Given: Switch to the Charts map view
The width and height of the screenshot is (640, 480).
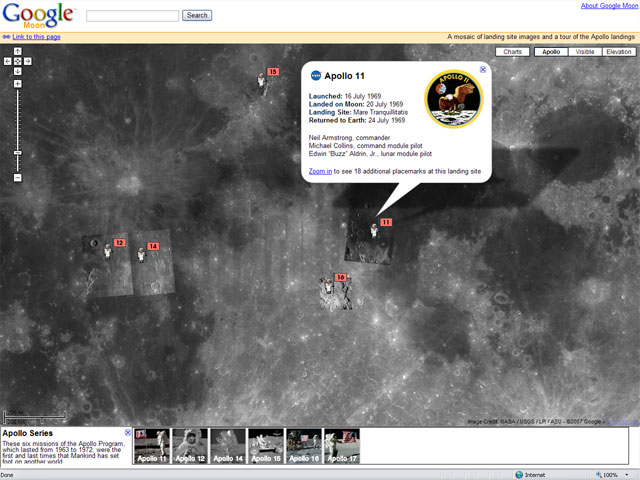Looking at the screenshot, I should 512,52.
